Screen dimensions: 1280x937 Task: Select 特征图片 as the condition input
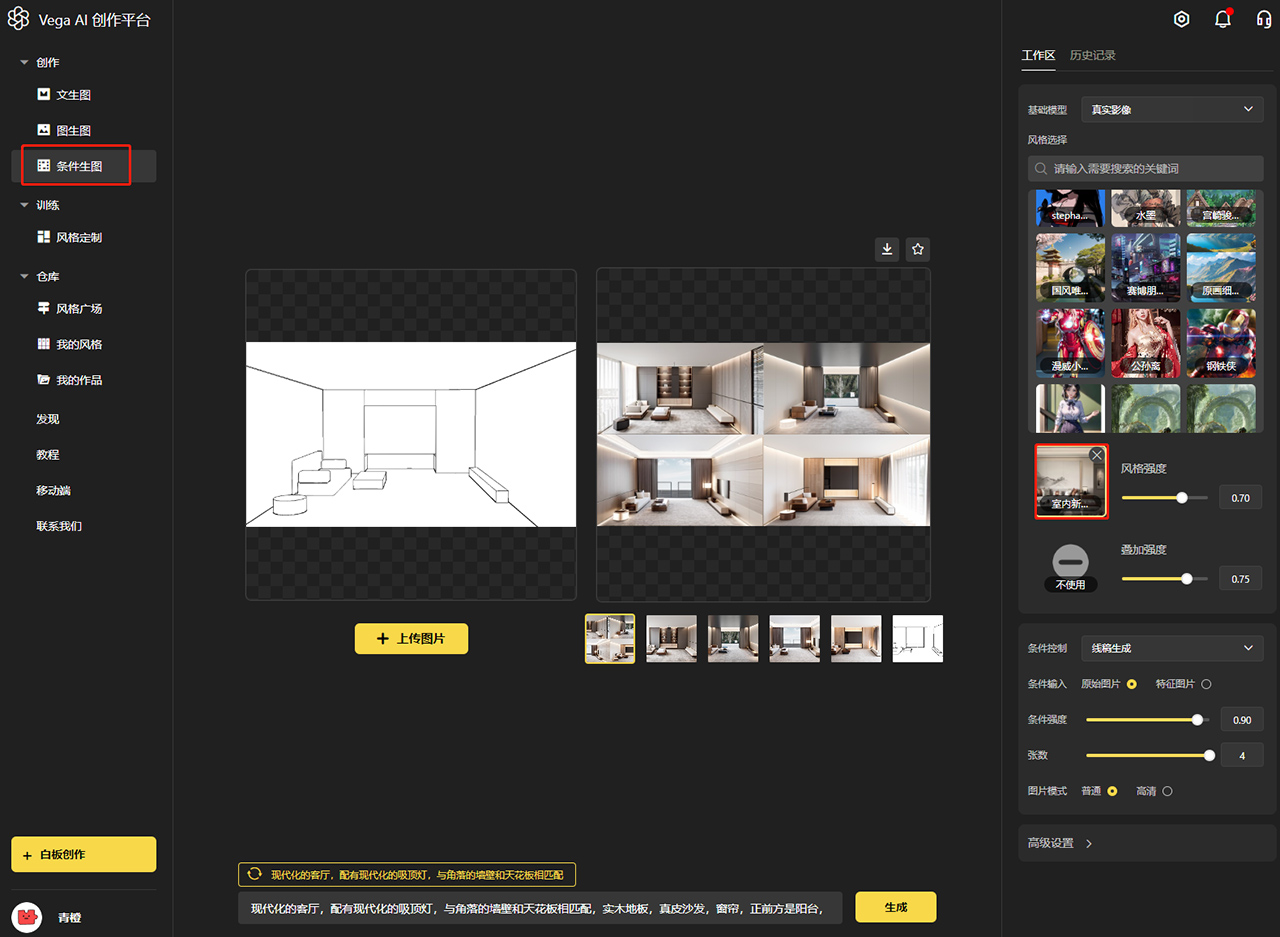pos(1206,684)
